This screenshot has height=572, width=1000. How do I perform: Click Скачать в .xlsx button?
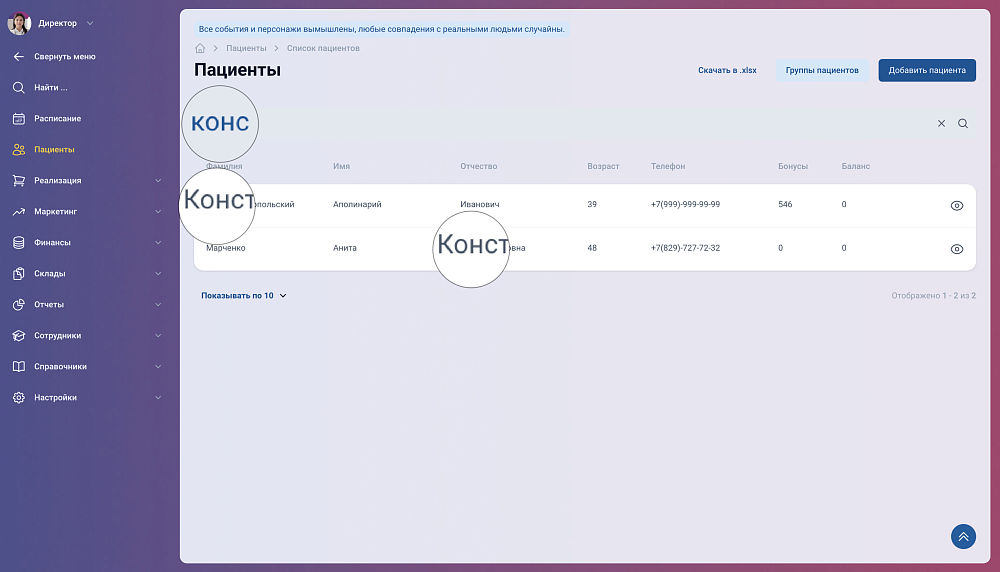[727, 70]
